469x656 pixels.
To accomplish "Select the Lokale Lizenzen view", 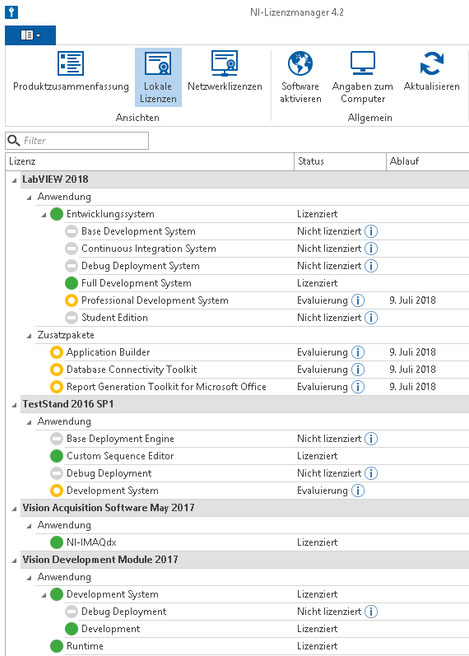I will pos(158,77).
